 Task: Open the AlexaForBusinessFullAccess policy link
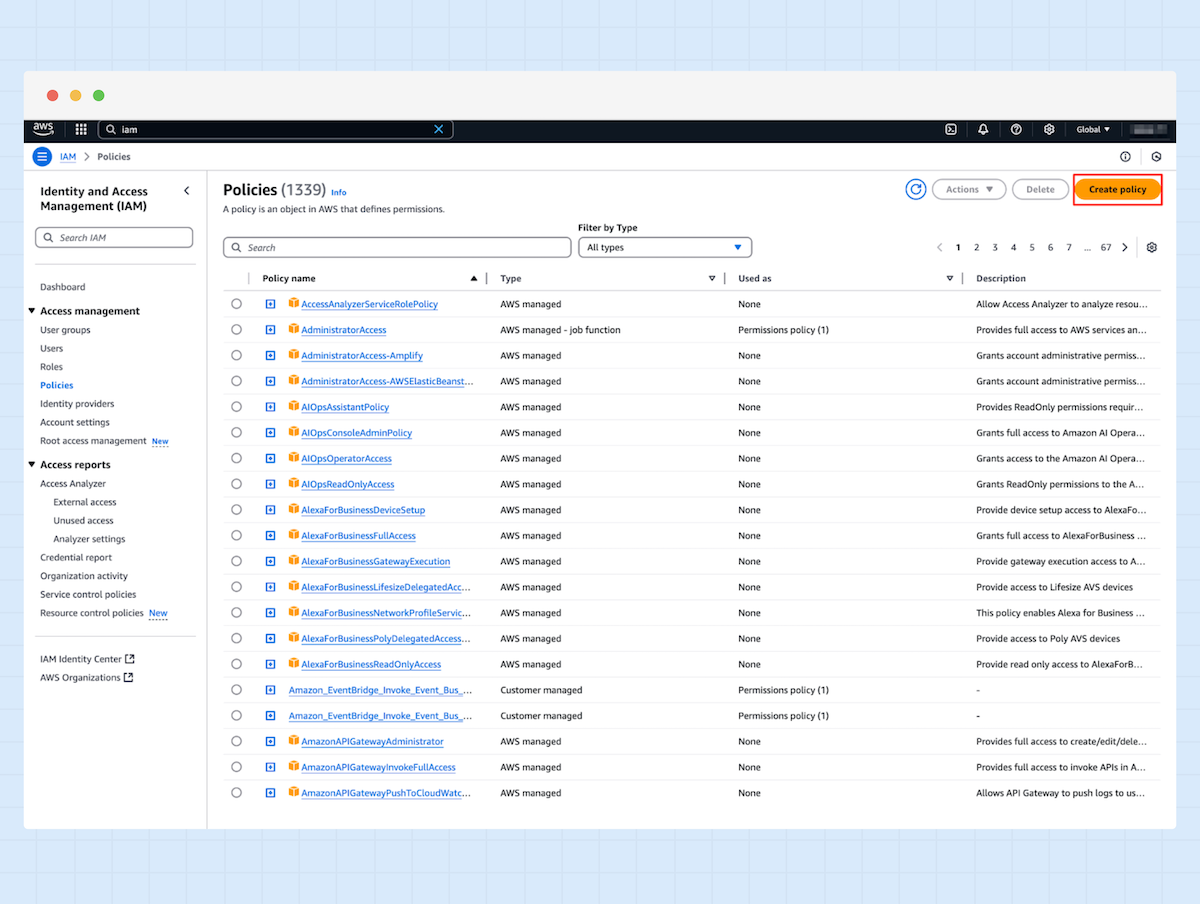358,536
